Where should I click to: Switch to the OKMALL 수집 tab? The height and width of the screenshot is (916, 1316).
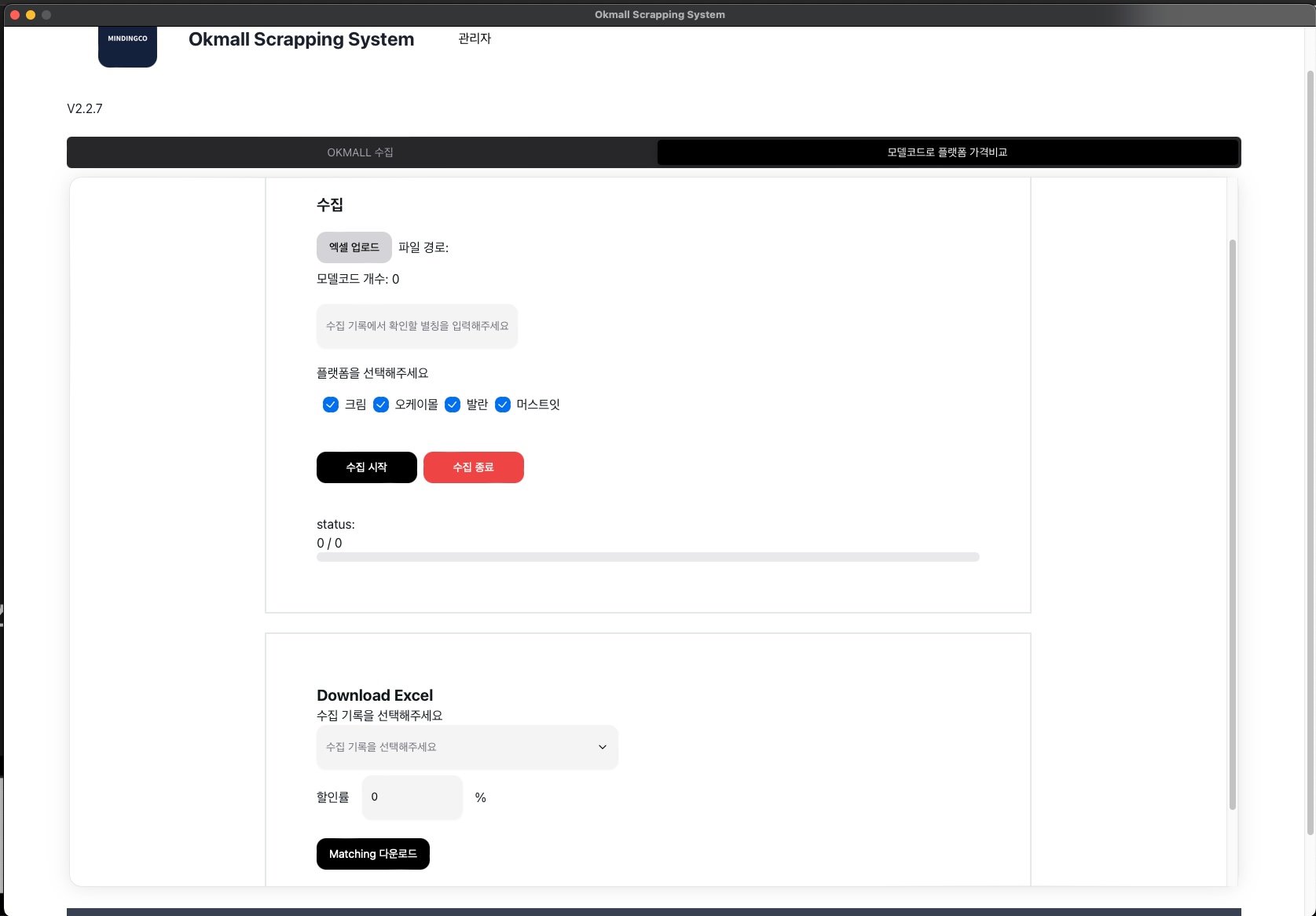point(361,152)
